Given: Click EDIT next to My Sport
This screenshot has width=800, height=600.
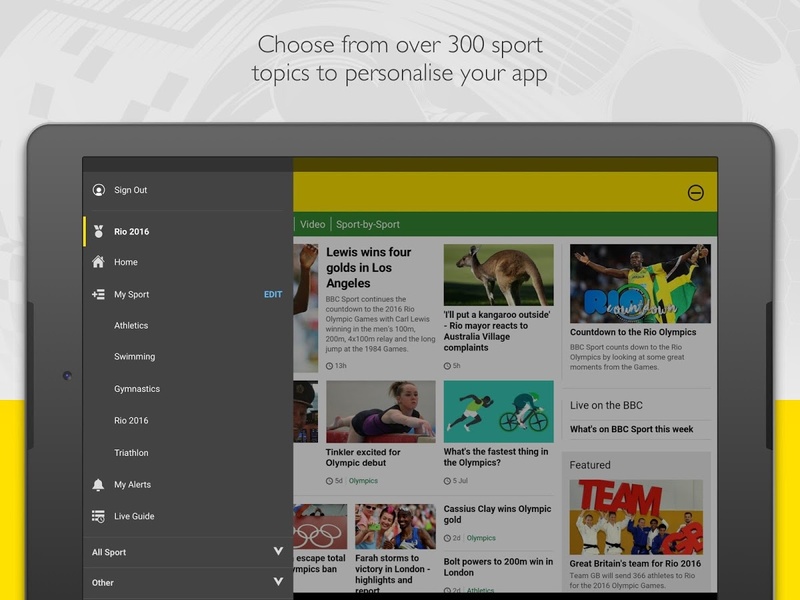Looking at the screenshot, I should (273, 294).
